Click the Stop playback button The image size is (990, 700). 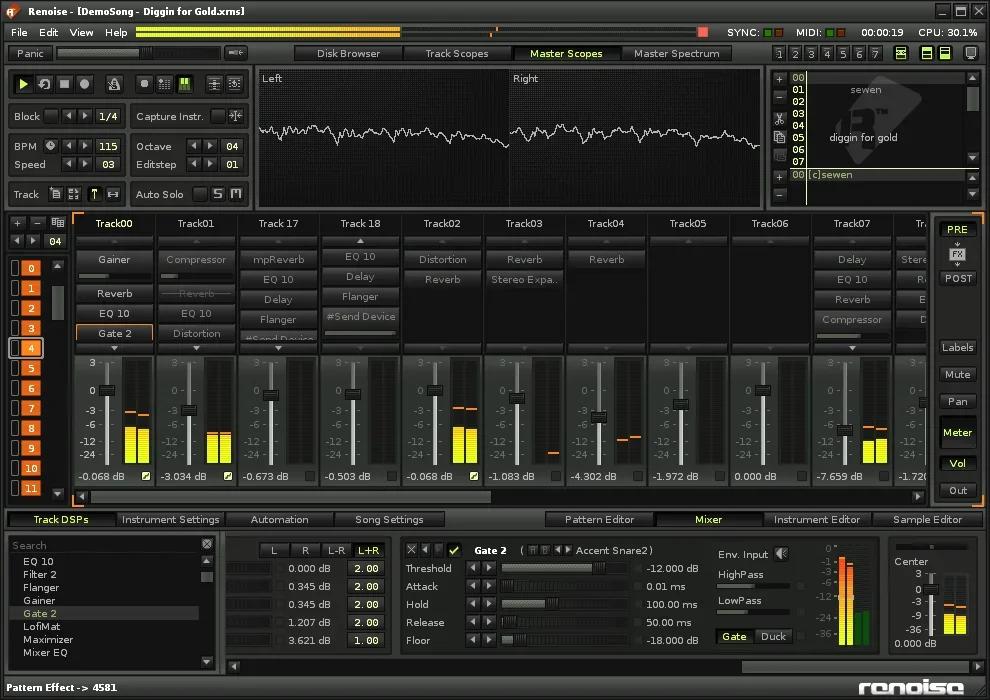tap(64, 85)
